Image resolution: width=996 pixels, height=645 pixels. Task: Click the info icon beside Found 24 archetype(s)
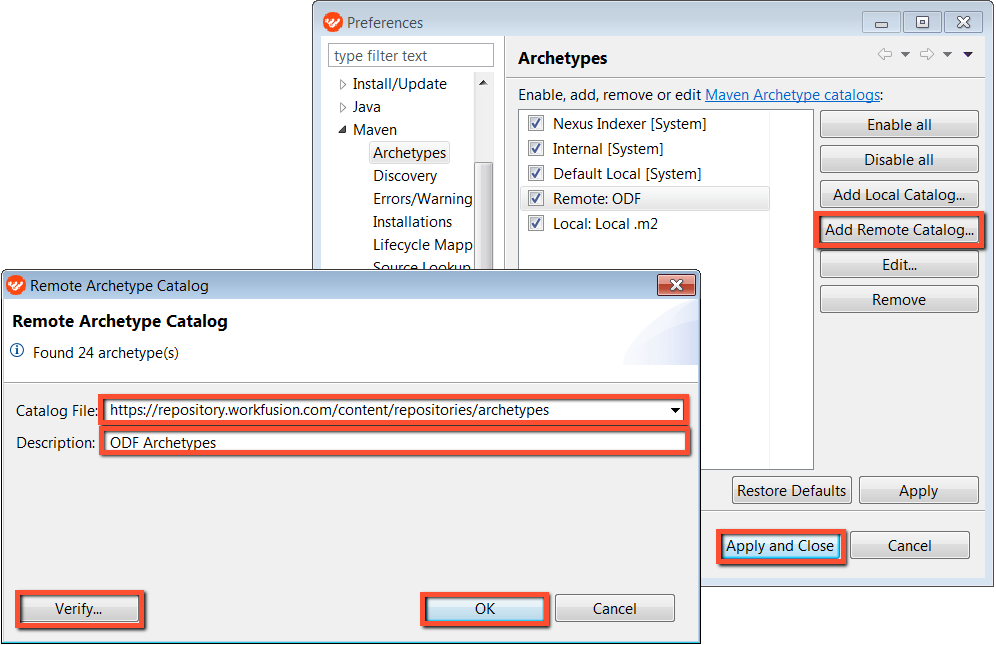point(17,351)
